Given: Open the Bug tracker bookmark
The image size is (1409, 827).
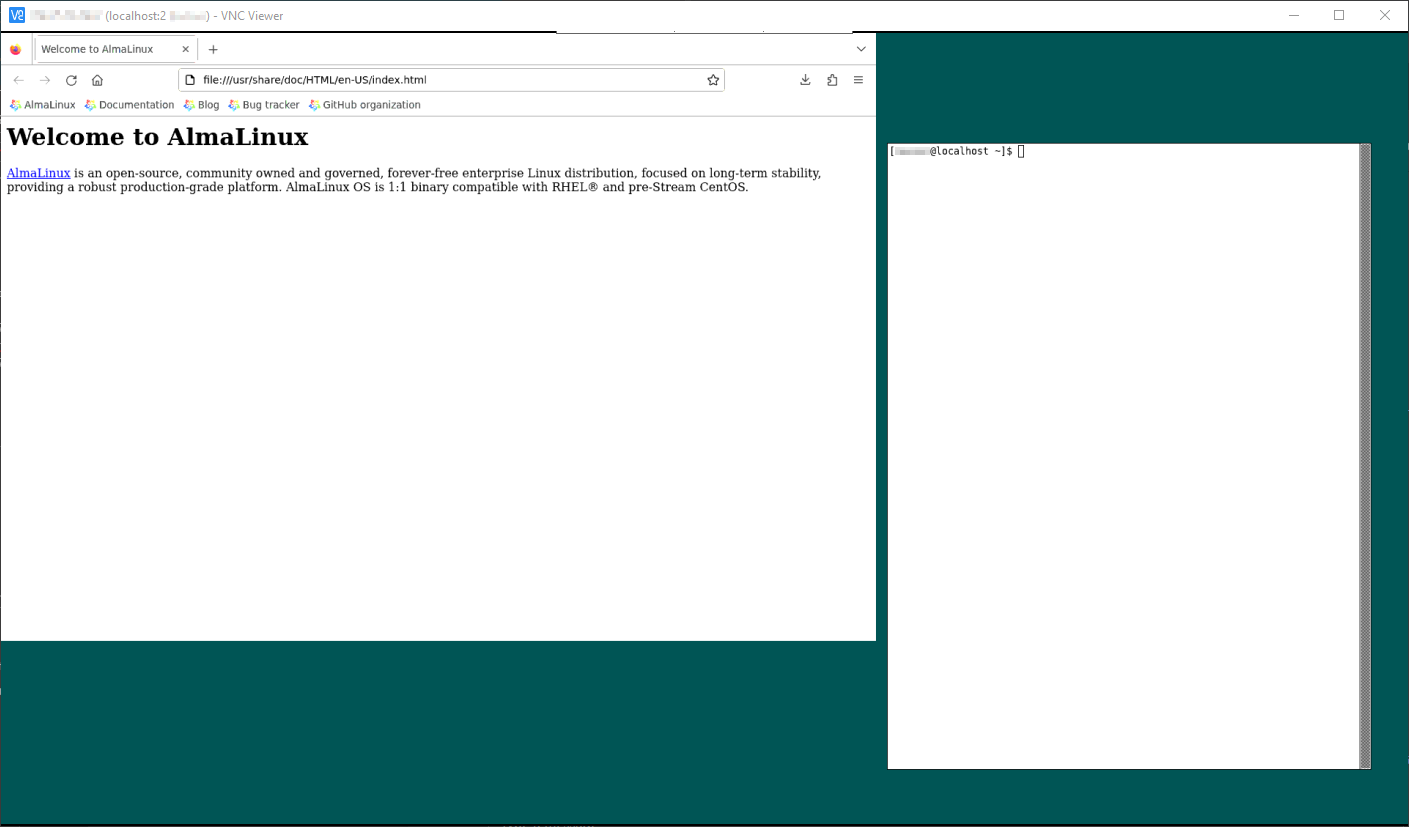Looking at the screenshot, I should [x=263, y=105].
